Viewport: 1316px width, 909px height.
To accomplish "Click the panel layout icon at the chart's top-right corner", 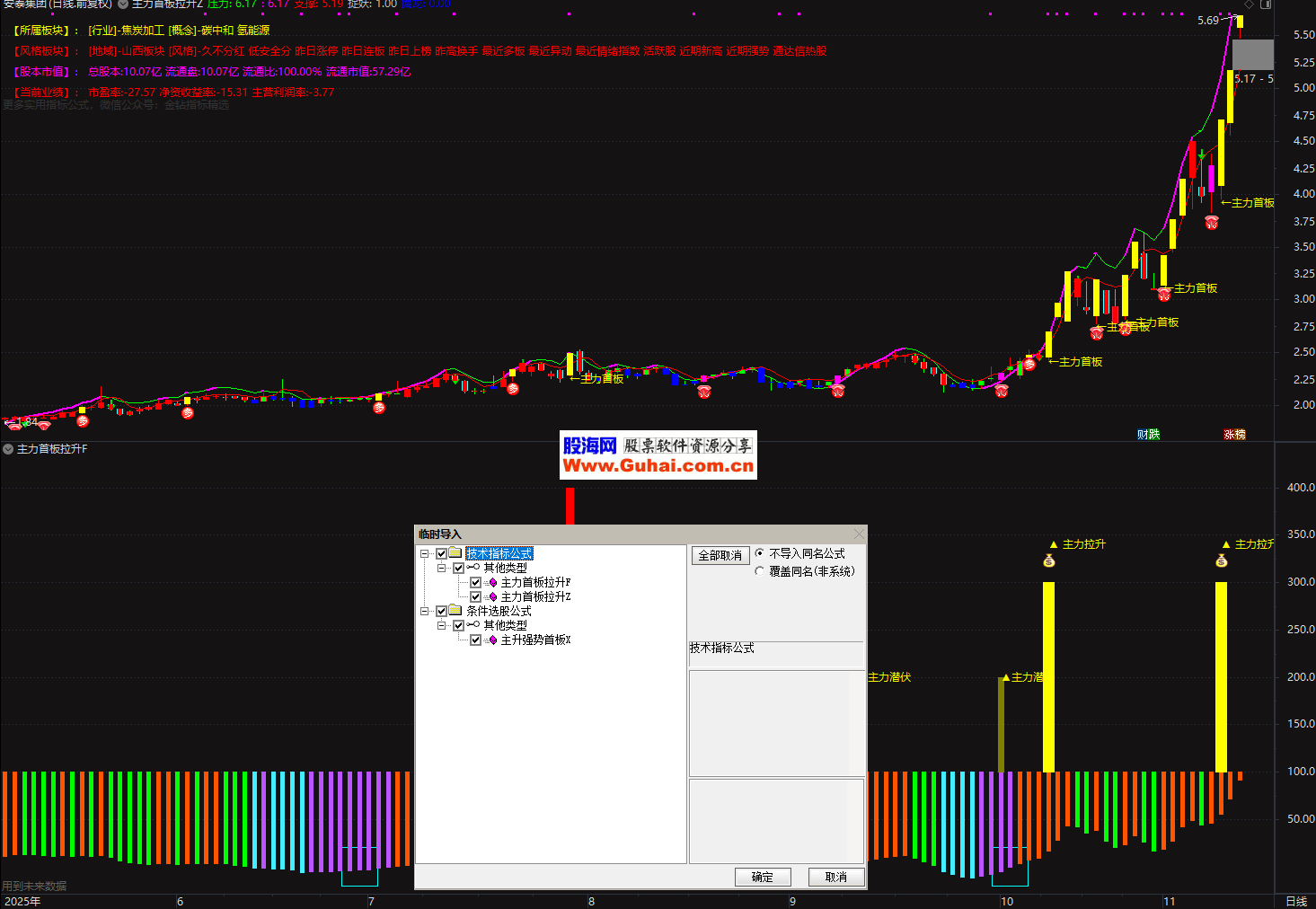I will pyautogui.click(x=1266, y=4).
